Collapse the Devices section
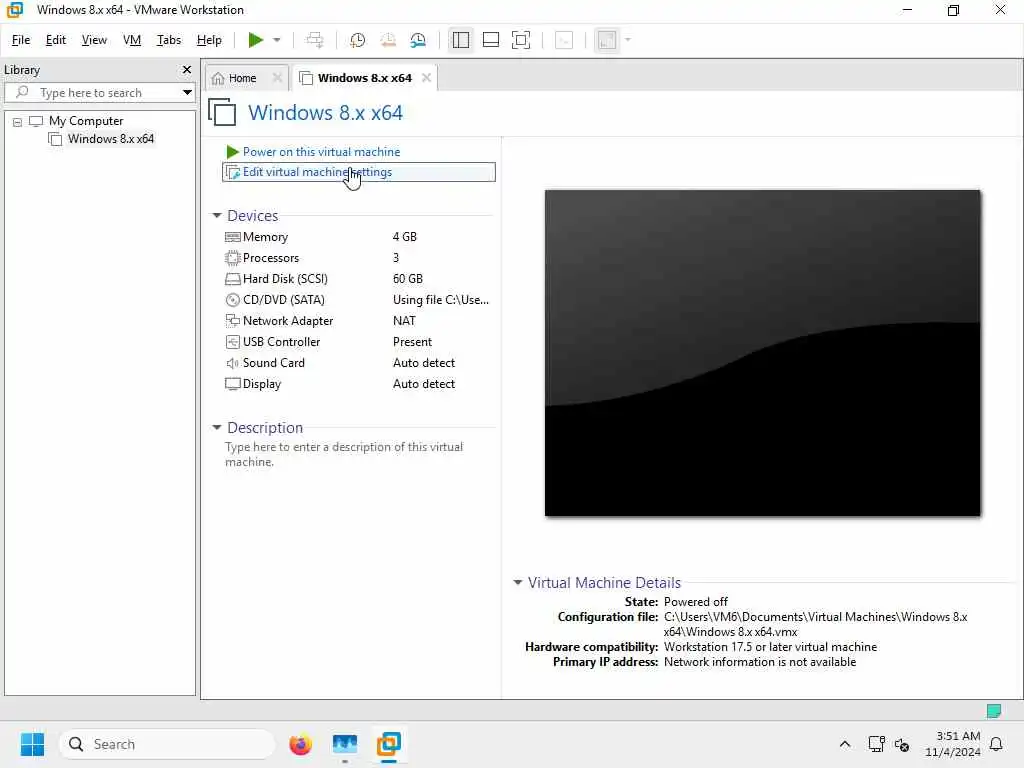This screenshot has width=1024, height=768. pos(217,215)
